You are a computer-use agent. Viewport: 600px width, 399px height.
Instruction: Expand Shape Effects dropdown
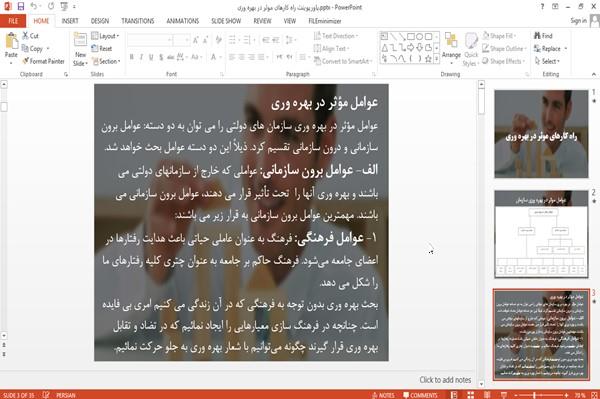coord(503,61)
